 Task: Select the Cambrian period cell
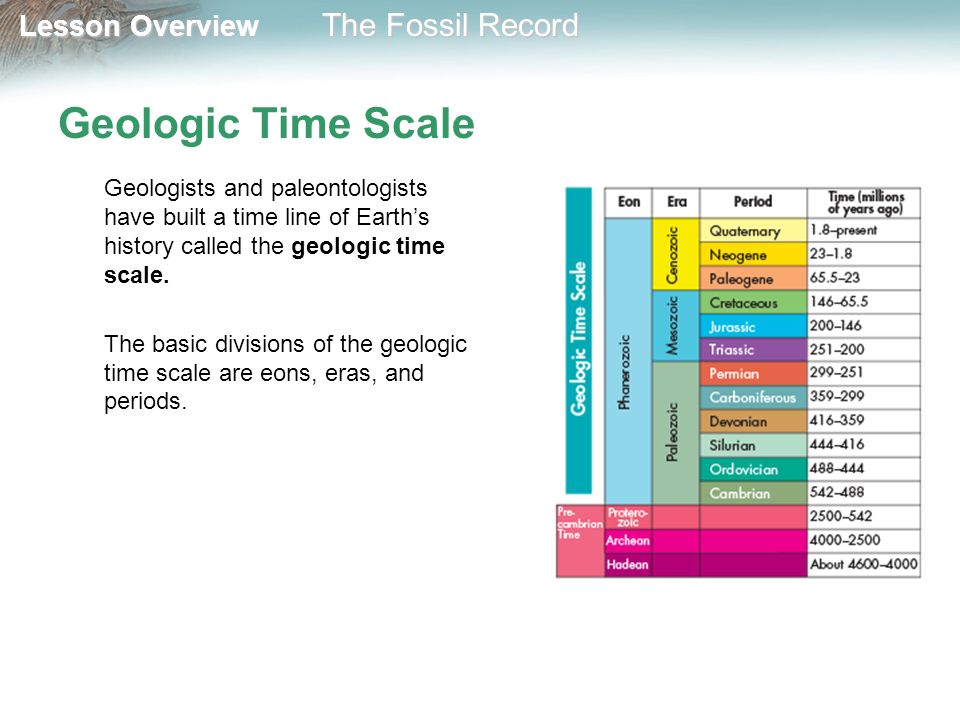(753, 493)
